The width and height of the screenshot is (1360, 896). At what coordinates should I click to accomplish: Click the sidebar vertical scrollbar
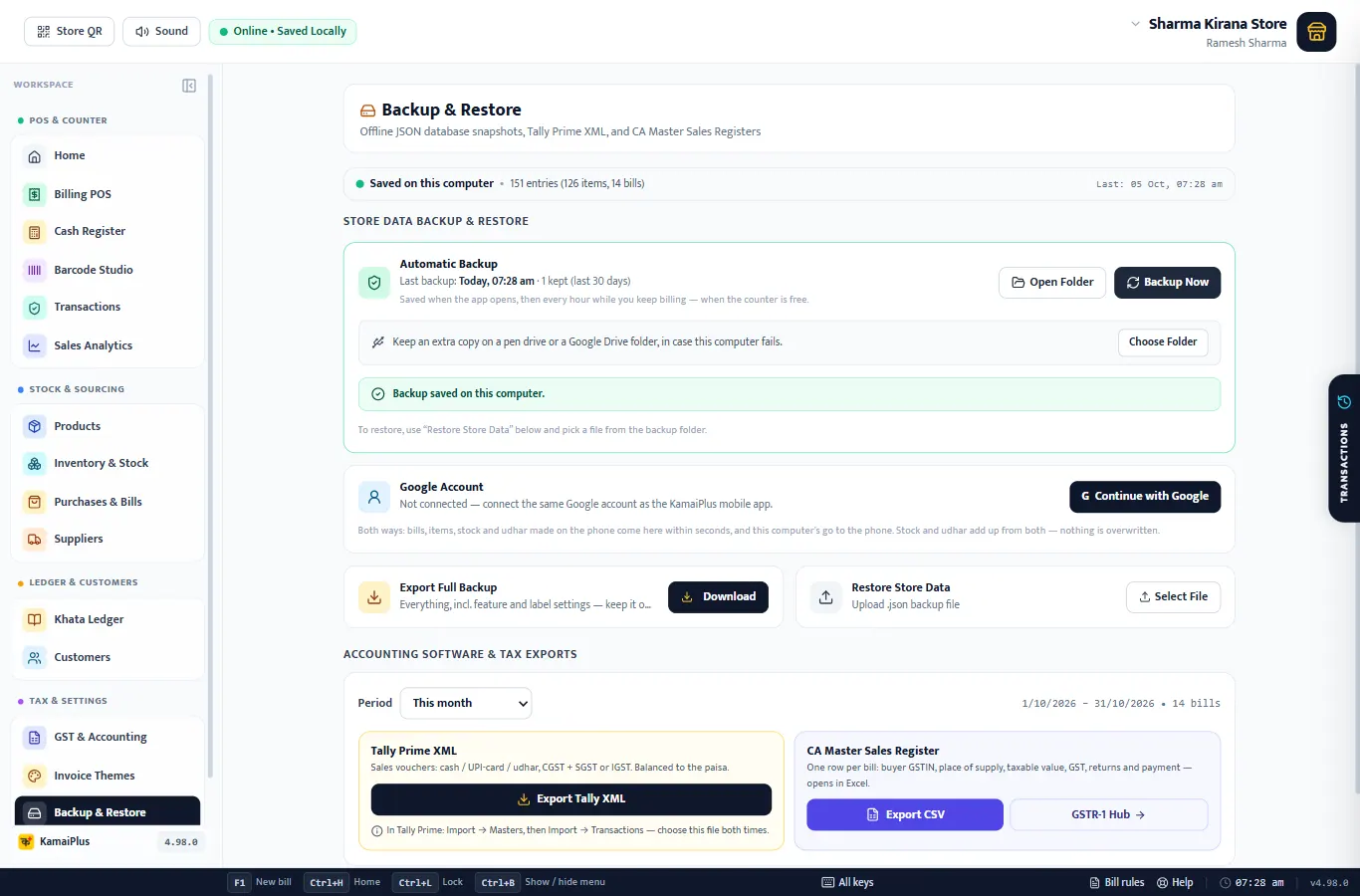[x=210, y=428]
